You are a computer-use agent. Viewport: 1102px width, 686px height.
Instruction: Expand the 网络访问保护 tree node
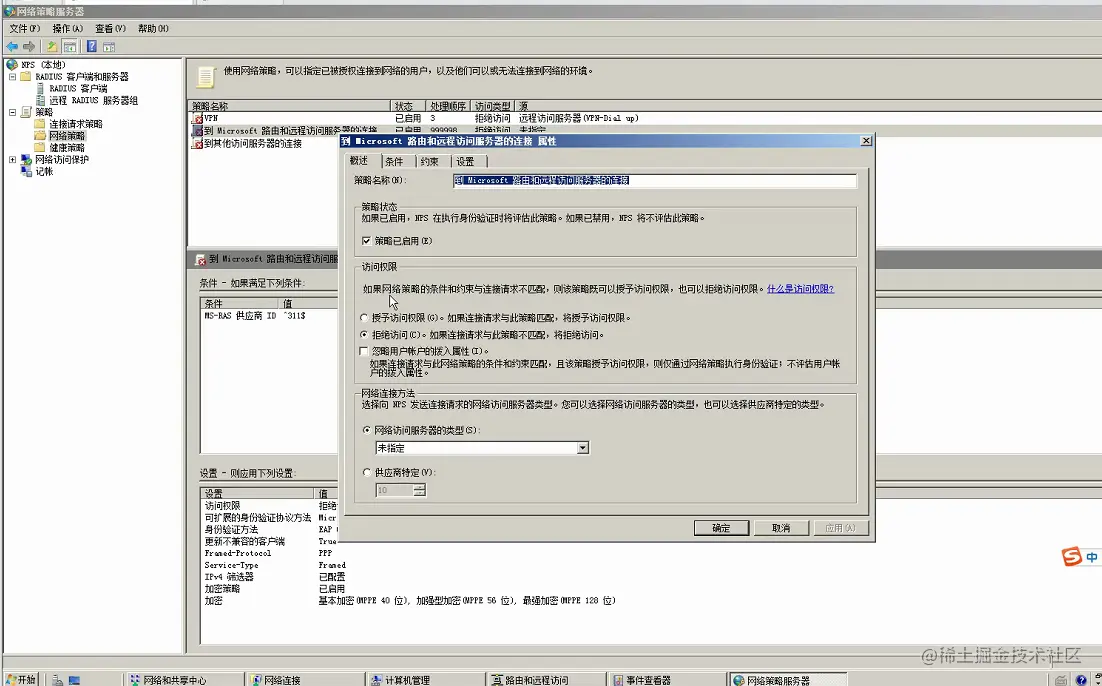click(x=12, y=160)
